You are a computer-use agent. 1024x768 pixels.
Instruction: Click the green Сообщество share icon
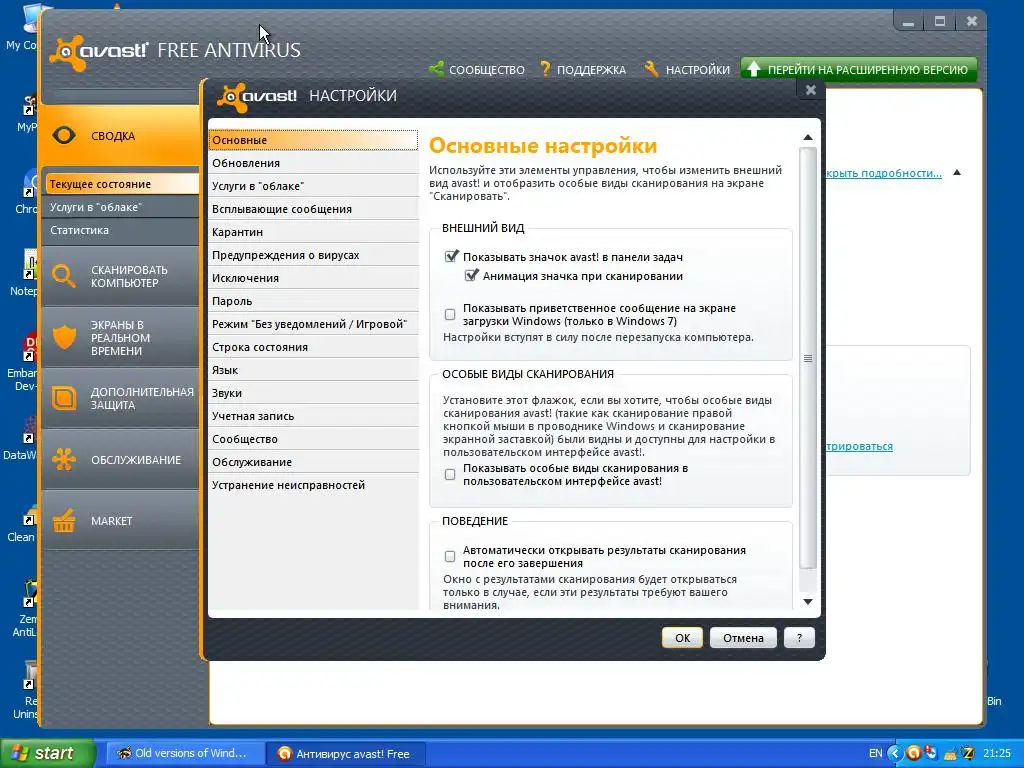pos(436,68)
